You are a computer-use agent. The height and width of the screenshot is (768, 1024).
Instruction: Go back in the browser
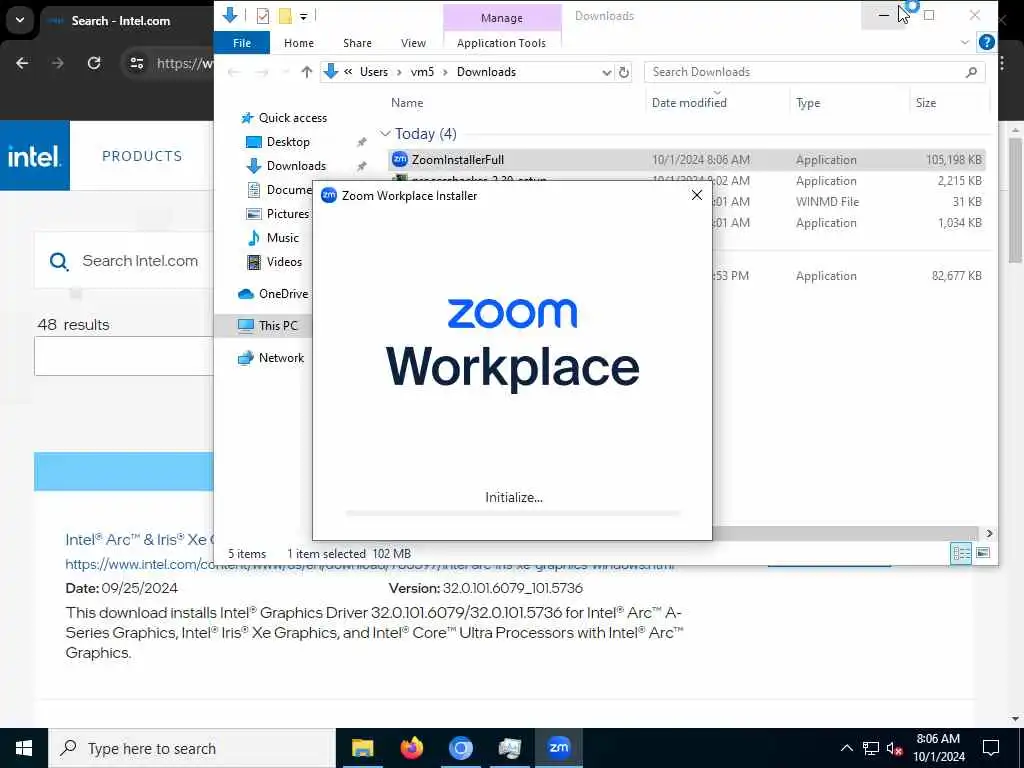22,63
